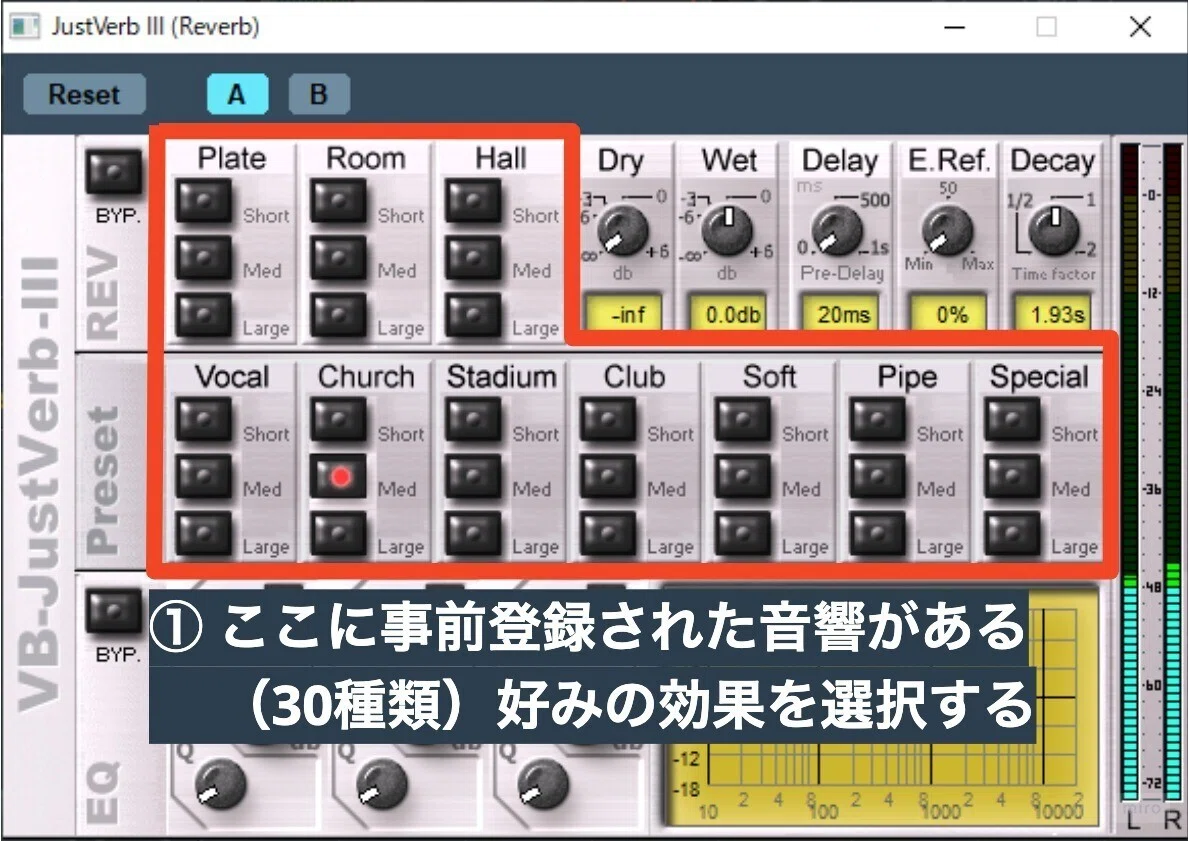The width and height of the screenshot is (1188, 841).
Task: Select Room Short reverb
Action: point(338,201)
